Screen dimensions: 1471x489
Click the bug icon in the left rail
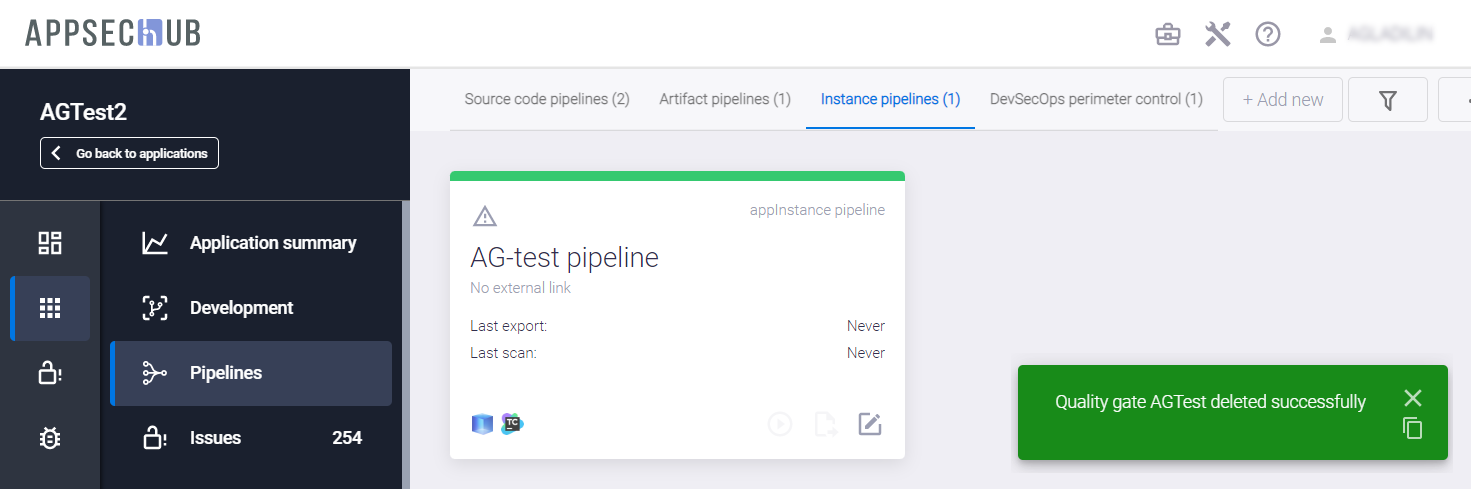tap(50, 438)
